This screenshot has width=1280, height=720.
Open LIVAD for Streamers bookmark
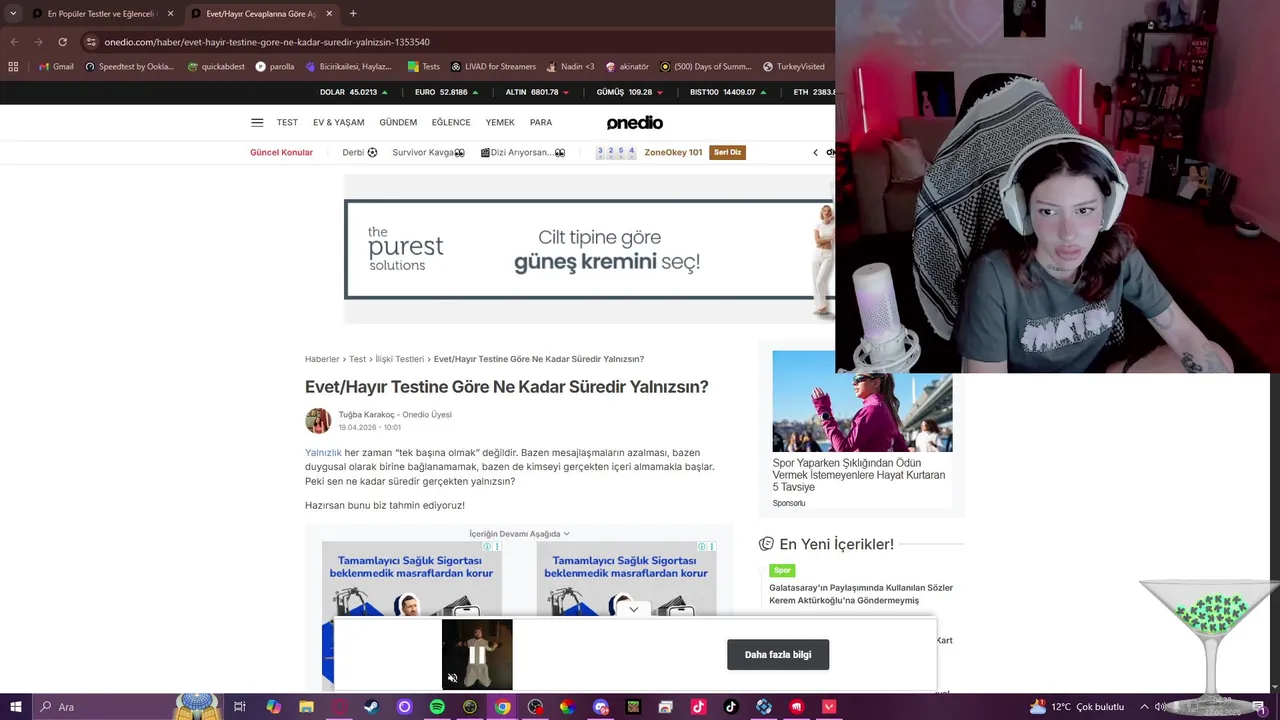(494, 67)
